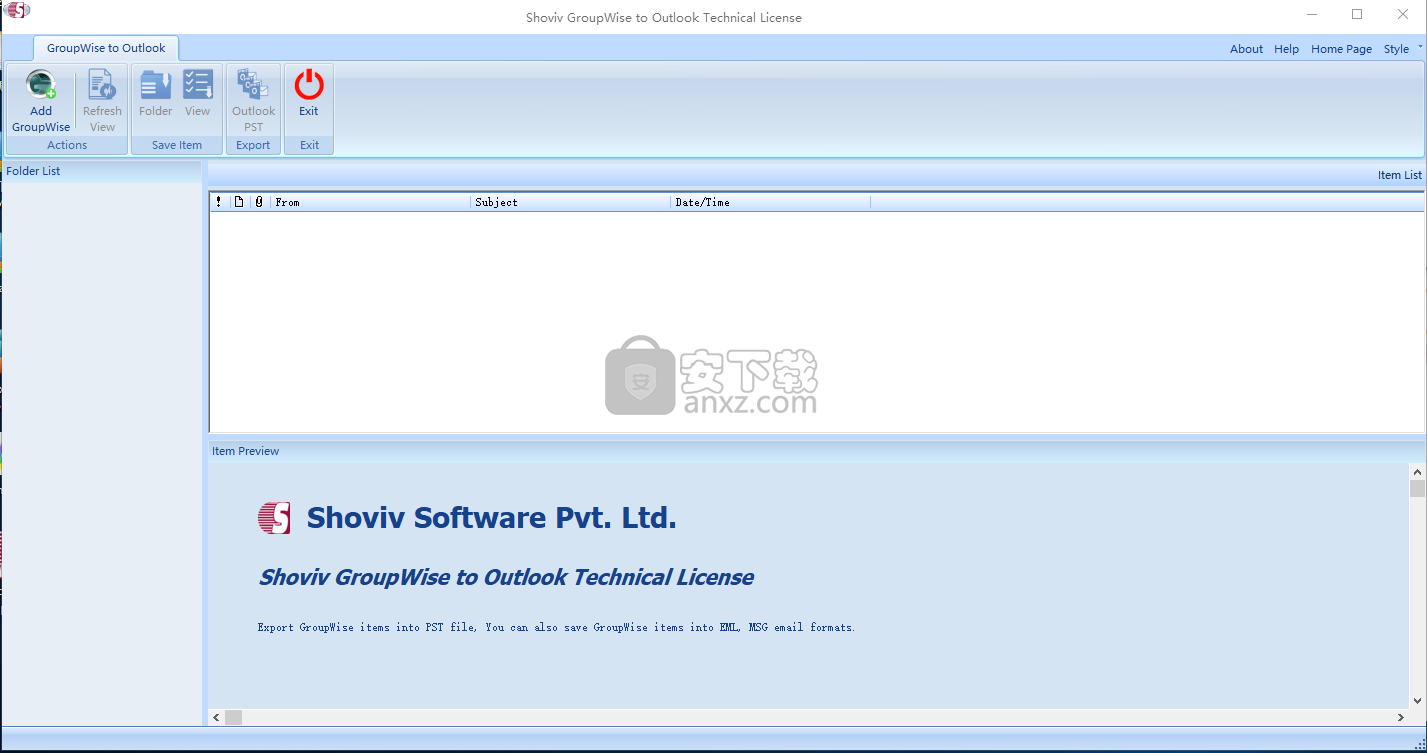This screenshot has width=1427, height=753.
Task: Sort items by From column header
Action: pos(371,202)
